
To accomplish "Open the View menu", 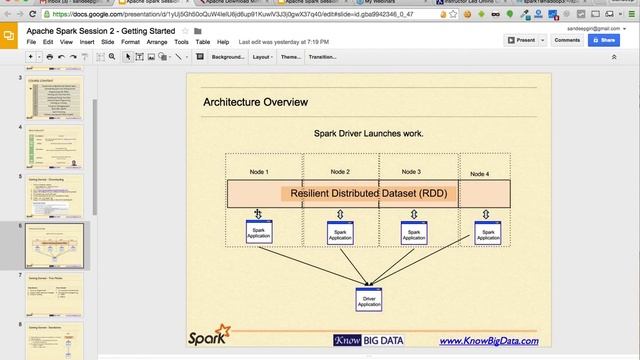I will [x=66, y=42].
